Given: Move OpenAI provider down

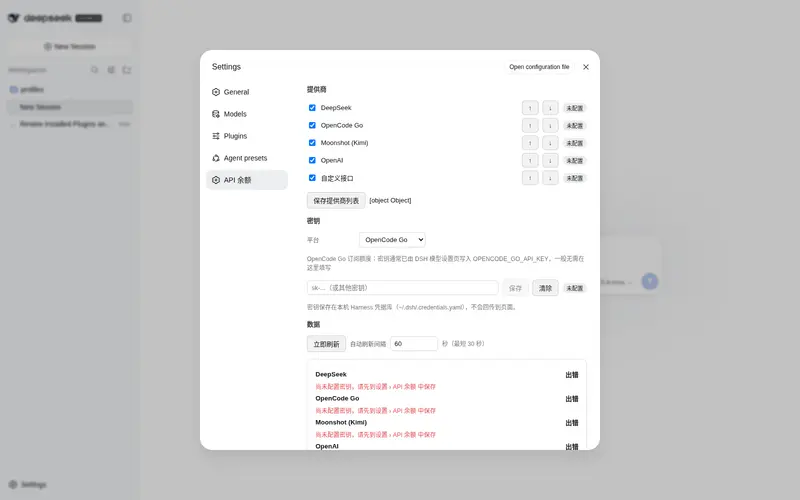Looking at the screenshot, I should pos(550,160).
